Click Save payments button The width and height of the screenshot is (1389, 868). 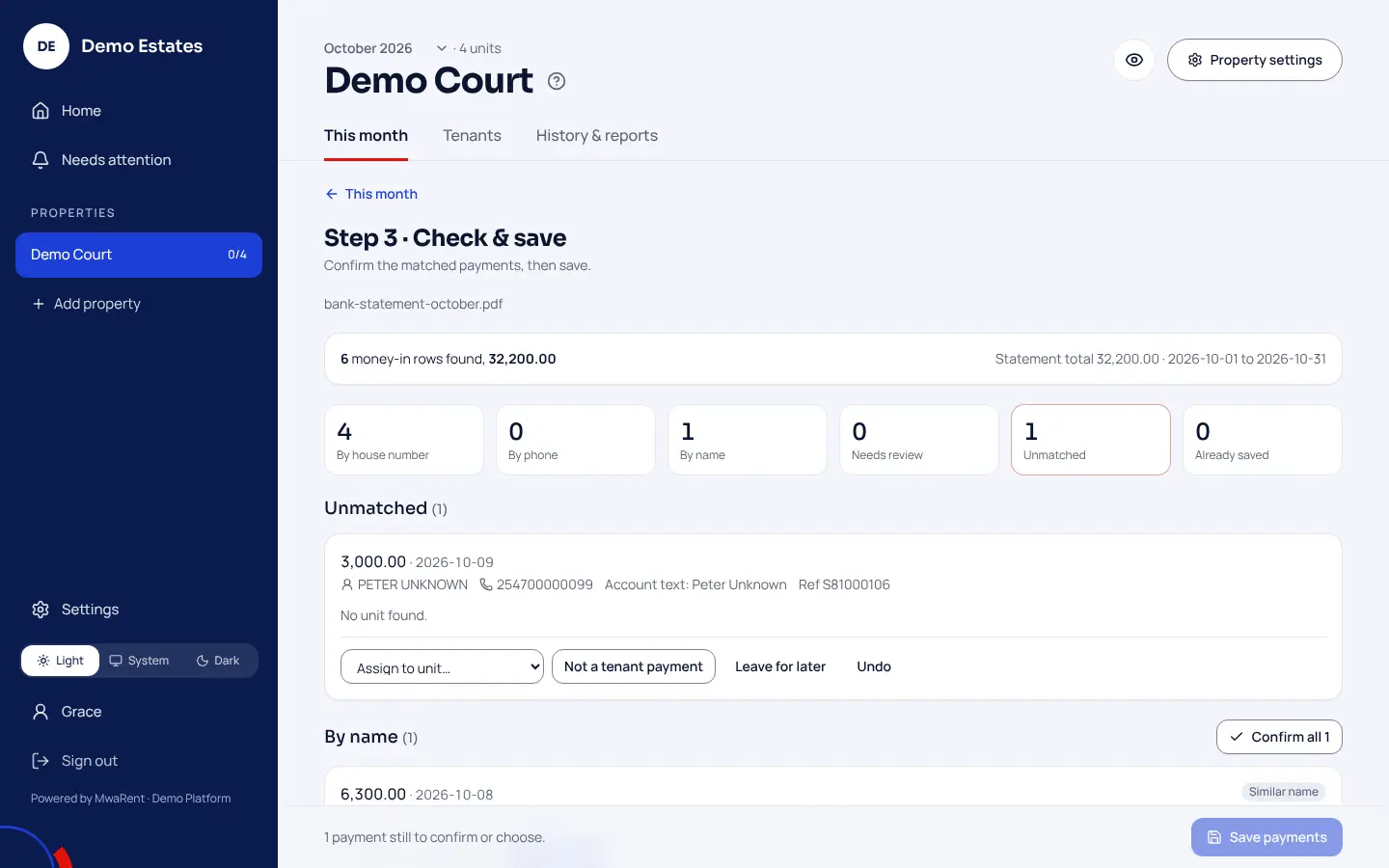click(x=1266, y=837)
